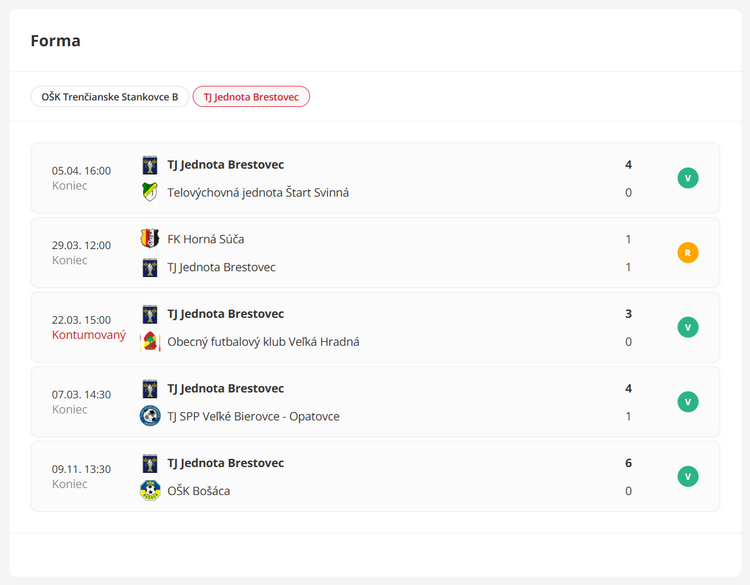The image size is (750, 585).
Task: Click green V badge for 22.03. match
Action: [688, 327]
